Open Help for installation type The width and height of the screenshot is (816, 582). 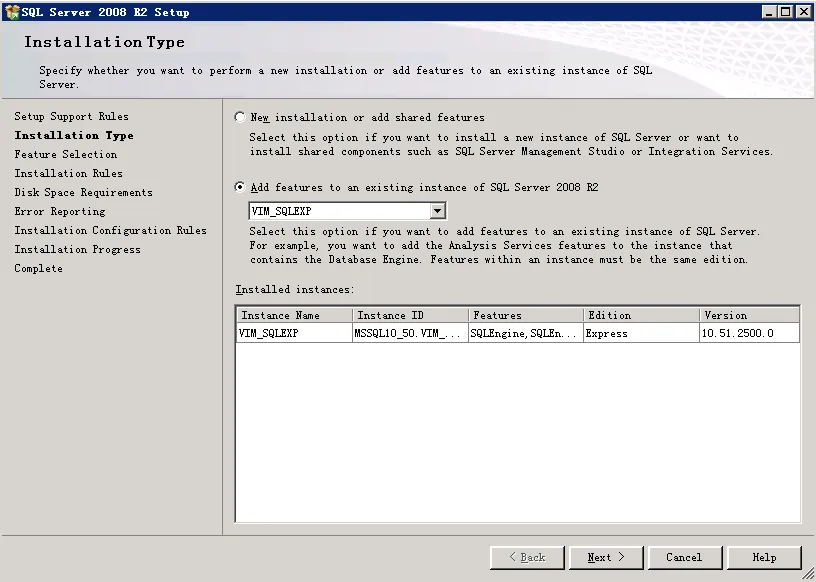click(764, 558)
